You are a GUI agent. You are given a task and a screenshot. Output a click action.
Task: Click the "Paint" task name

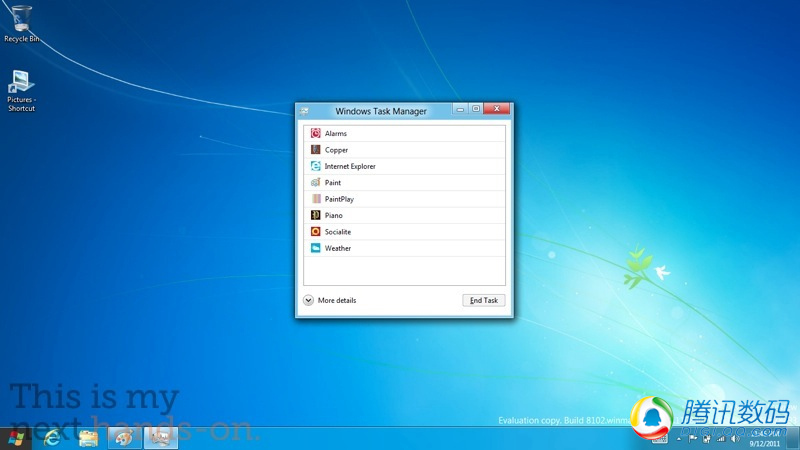click(333, 183)
